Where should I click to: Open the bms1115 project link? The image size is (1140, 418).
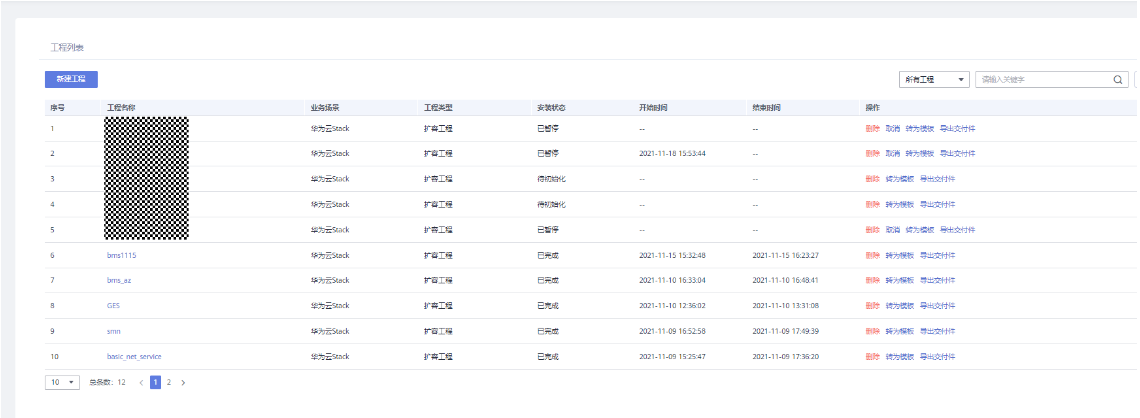[121, 255]
